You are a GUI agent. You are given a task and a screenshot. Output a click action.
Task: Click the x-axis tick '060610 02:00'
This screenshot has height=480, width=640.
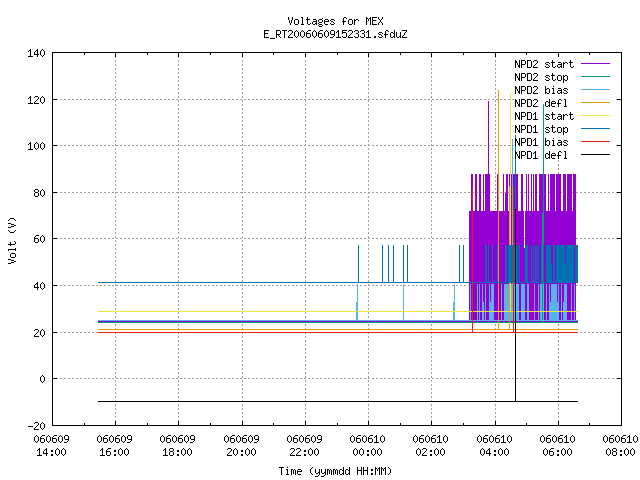431,446
